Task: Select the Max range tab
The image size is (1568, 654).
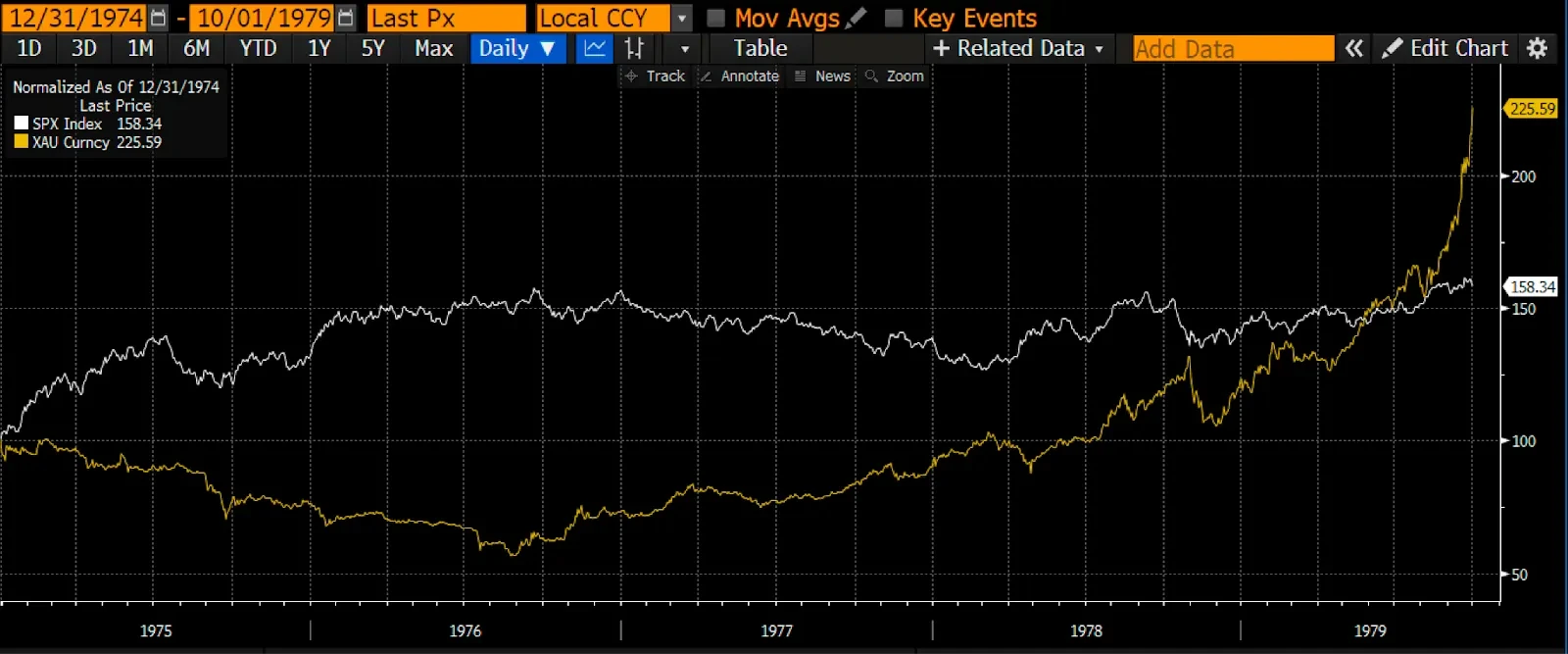Action: (434, 48)
